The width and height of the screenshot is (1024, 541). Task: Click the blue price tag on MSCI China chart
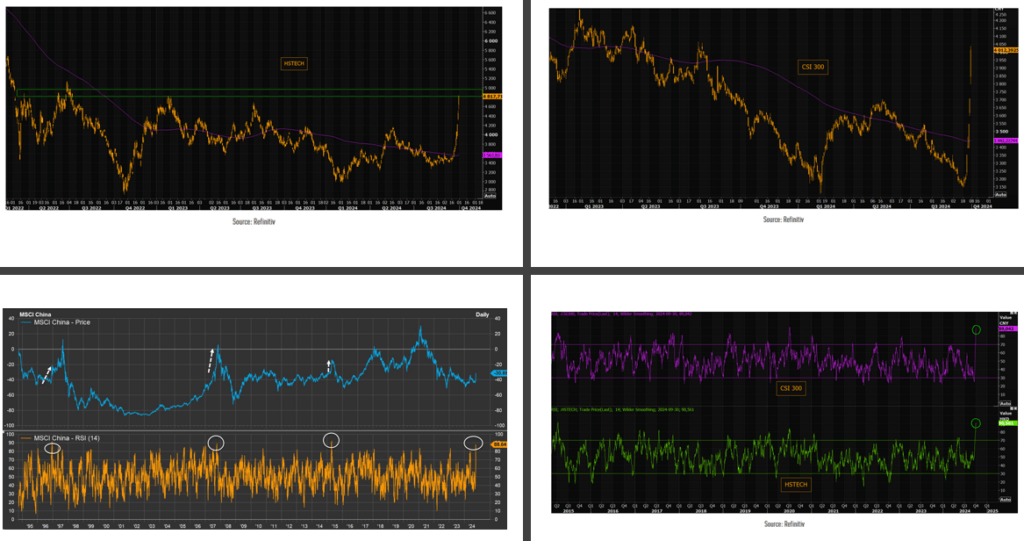(499, 373)
